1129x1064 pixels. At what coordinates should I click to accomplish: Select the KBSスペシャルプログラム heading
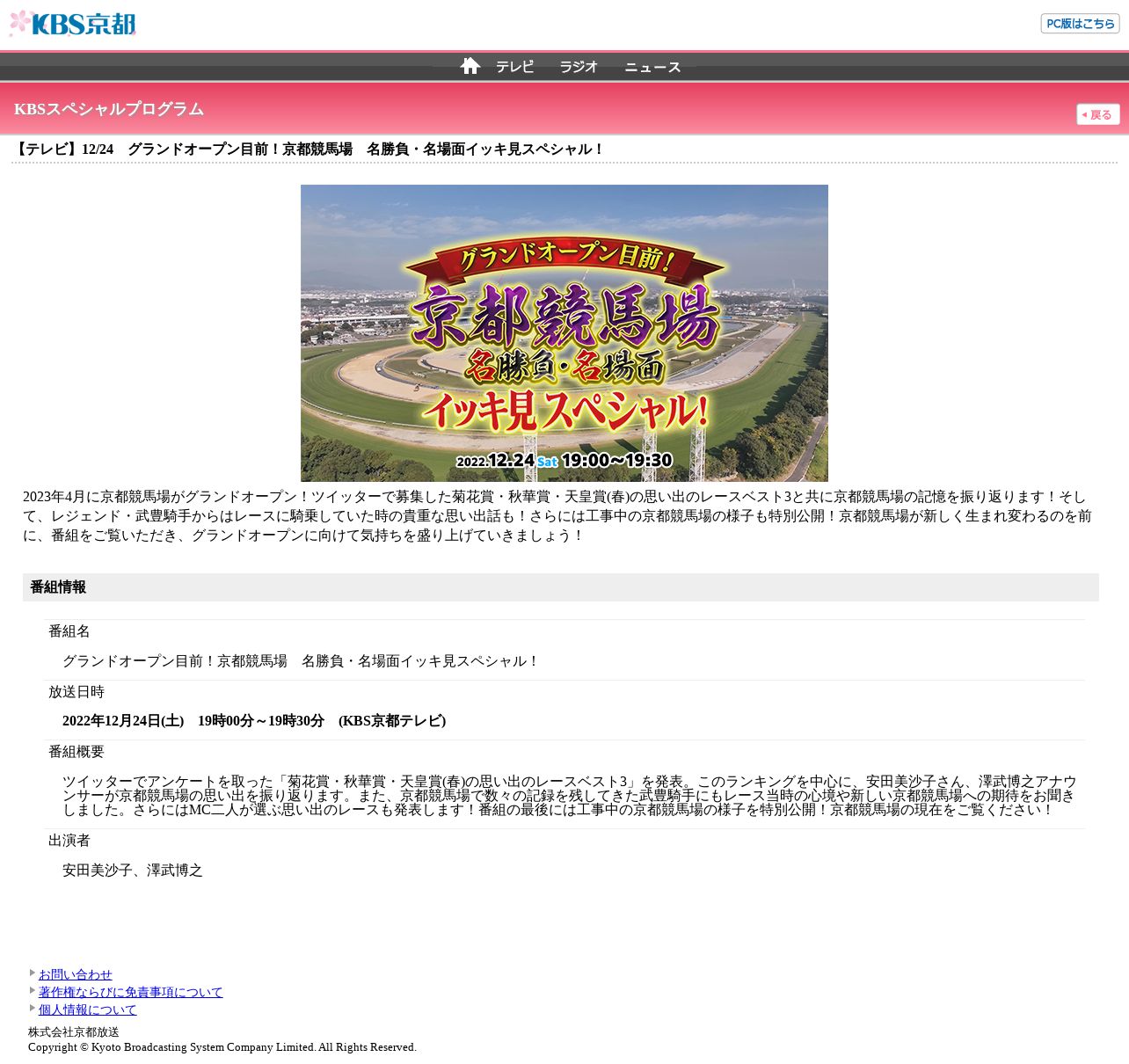tap(109, 109)
